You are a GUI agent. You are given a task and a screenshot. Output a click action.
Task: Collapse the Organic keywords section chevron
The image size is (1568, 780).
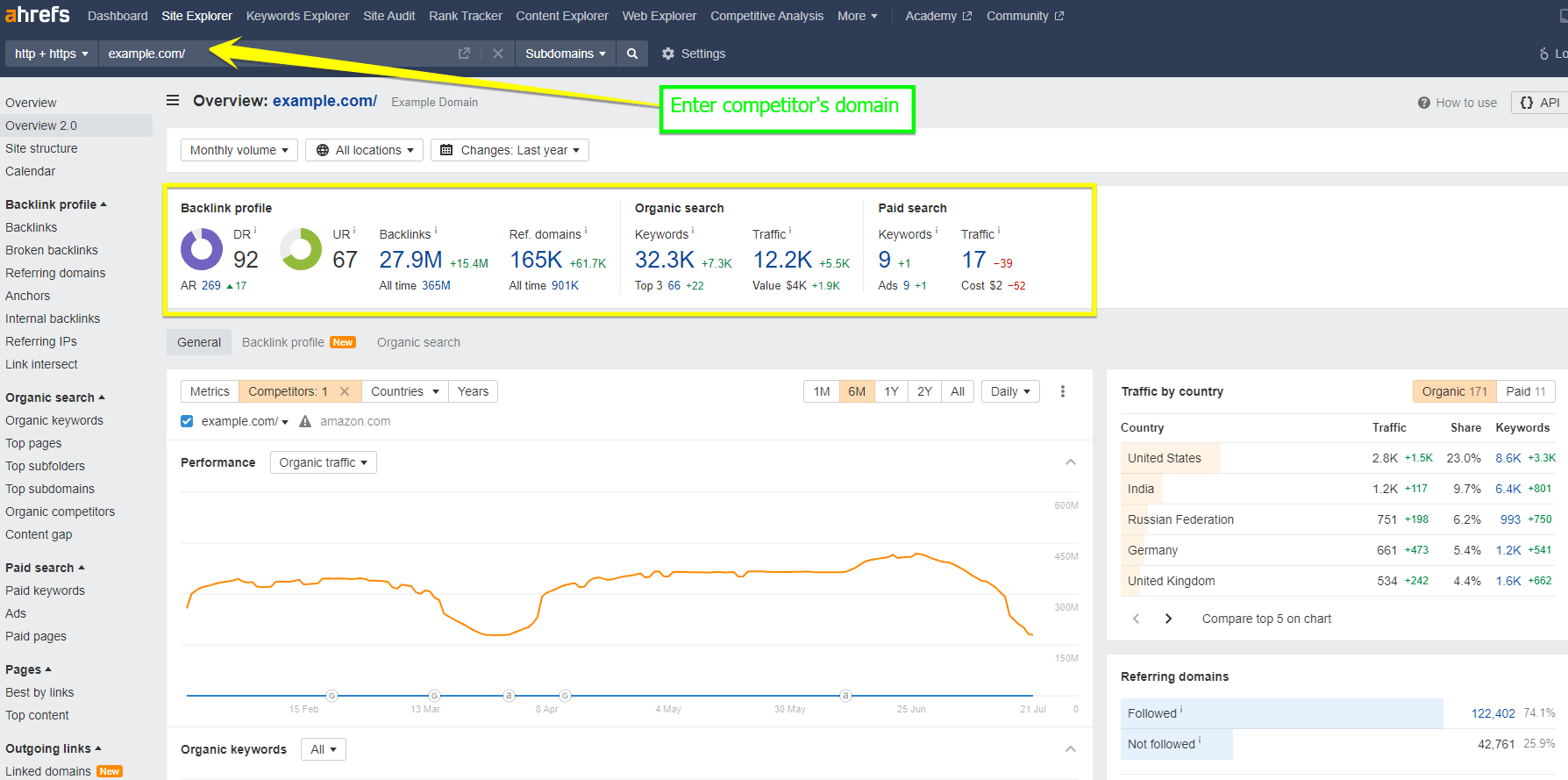1071,749
